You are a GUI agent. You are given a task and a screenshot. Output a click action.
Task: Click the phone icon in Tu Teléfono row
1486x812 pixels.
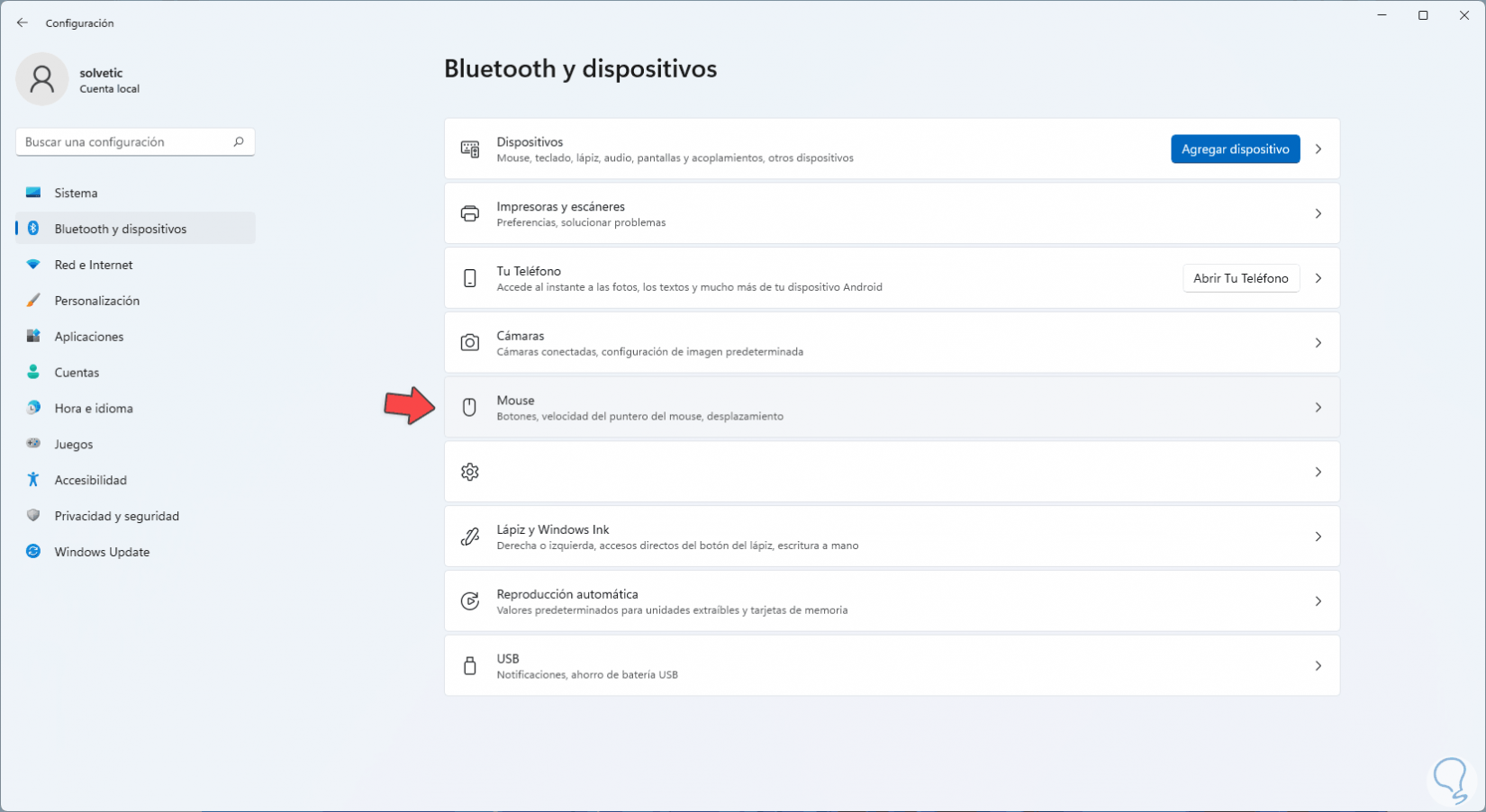click(x=469, y=279)
